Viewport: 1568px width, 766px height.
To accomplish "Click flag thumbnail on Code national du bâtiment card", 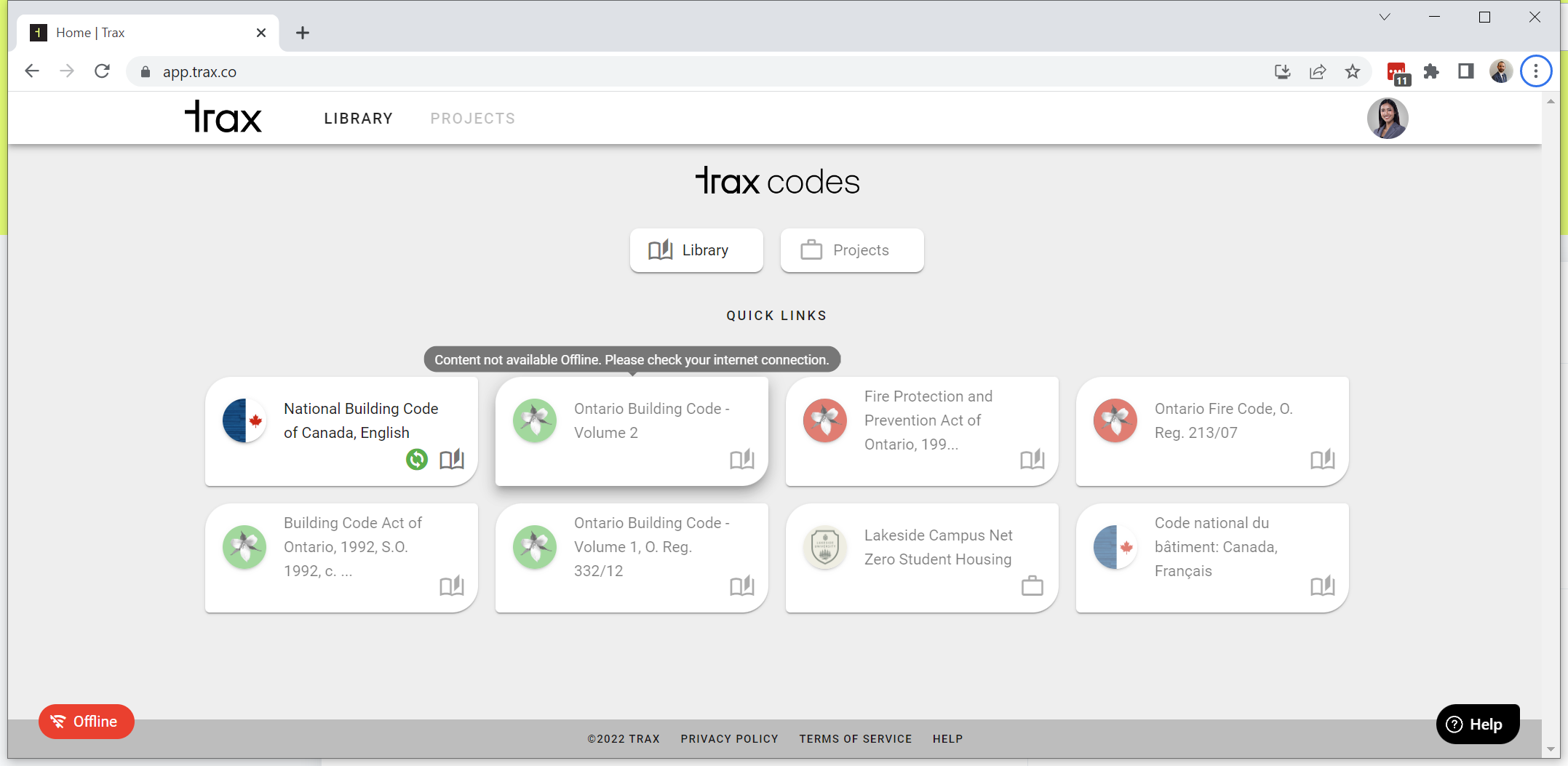I will [x=1115, y=547].
